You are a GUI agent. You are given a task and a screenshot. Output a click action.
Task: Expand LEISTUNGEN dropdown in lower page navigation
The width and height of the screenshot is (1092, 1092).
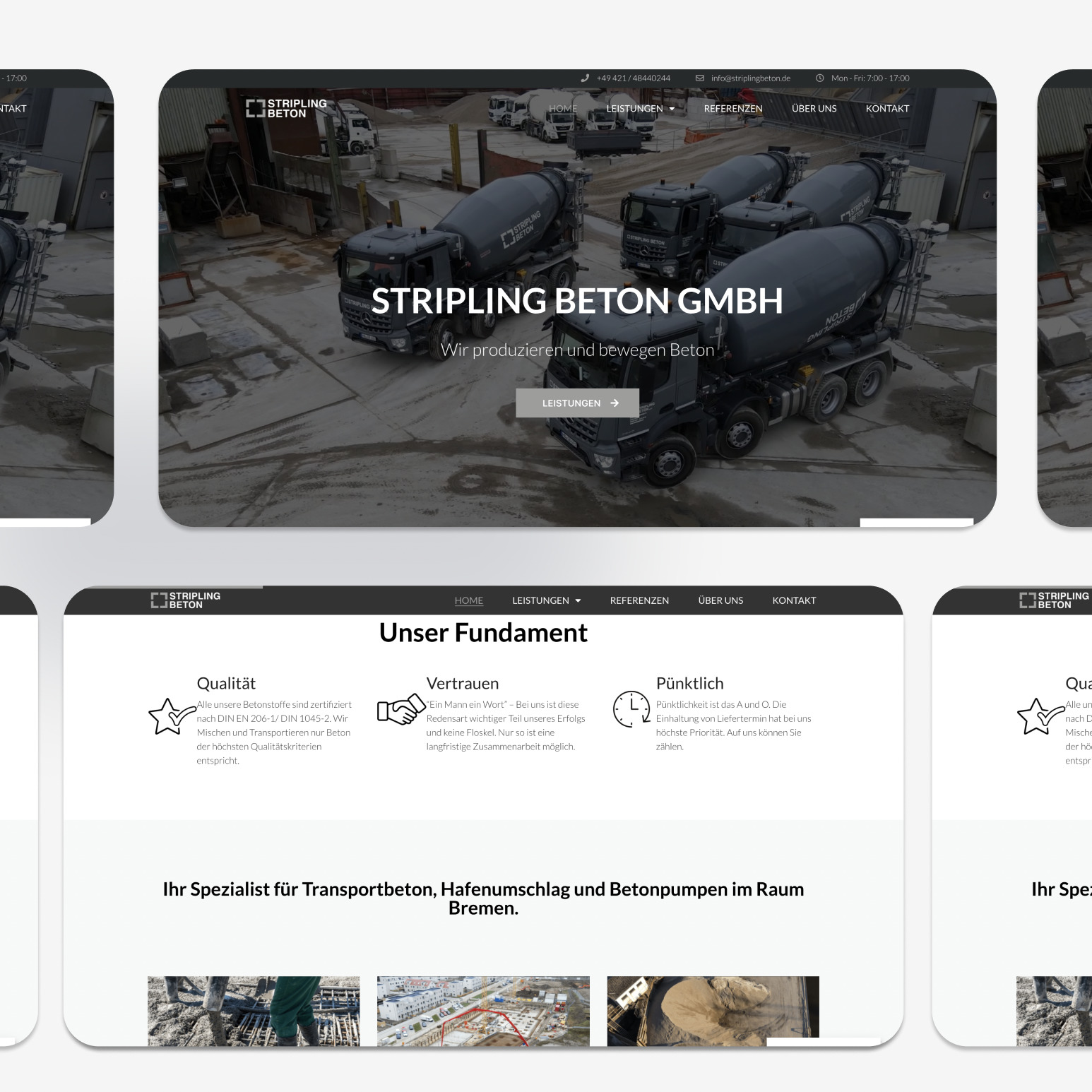pyautogui.click(x=547, y=600)
